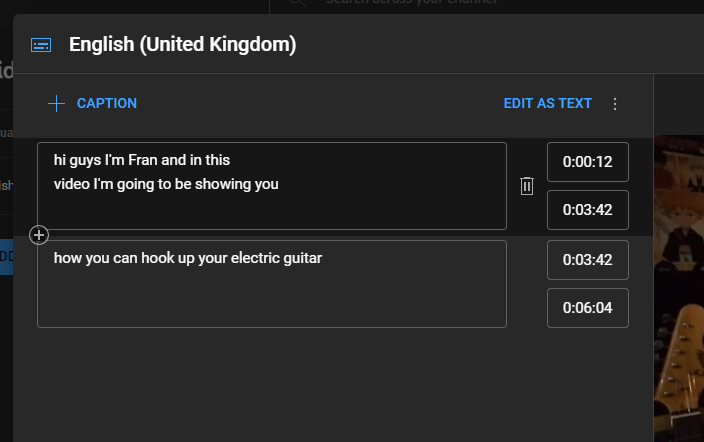Image resolution: width=704 pixels, height=442 pixels.
Task: Switch to EDIT AS TEXT mode
Action: pyautogui.click(x=547, y=103)
